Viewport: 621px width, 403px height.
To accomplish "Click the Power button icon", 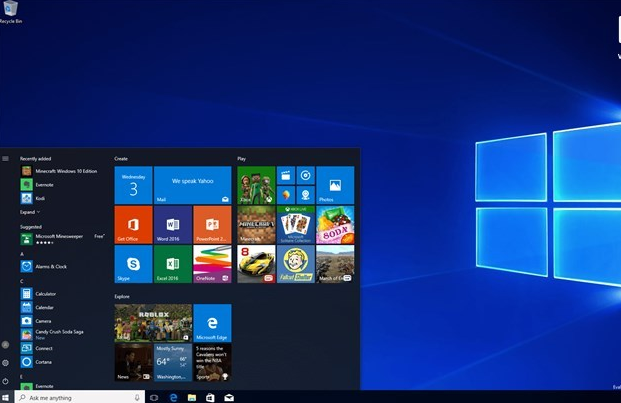I will pyautogui.click(x=6, y=381).
